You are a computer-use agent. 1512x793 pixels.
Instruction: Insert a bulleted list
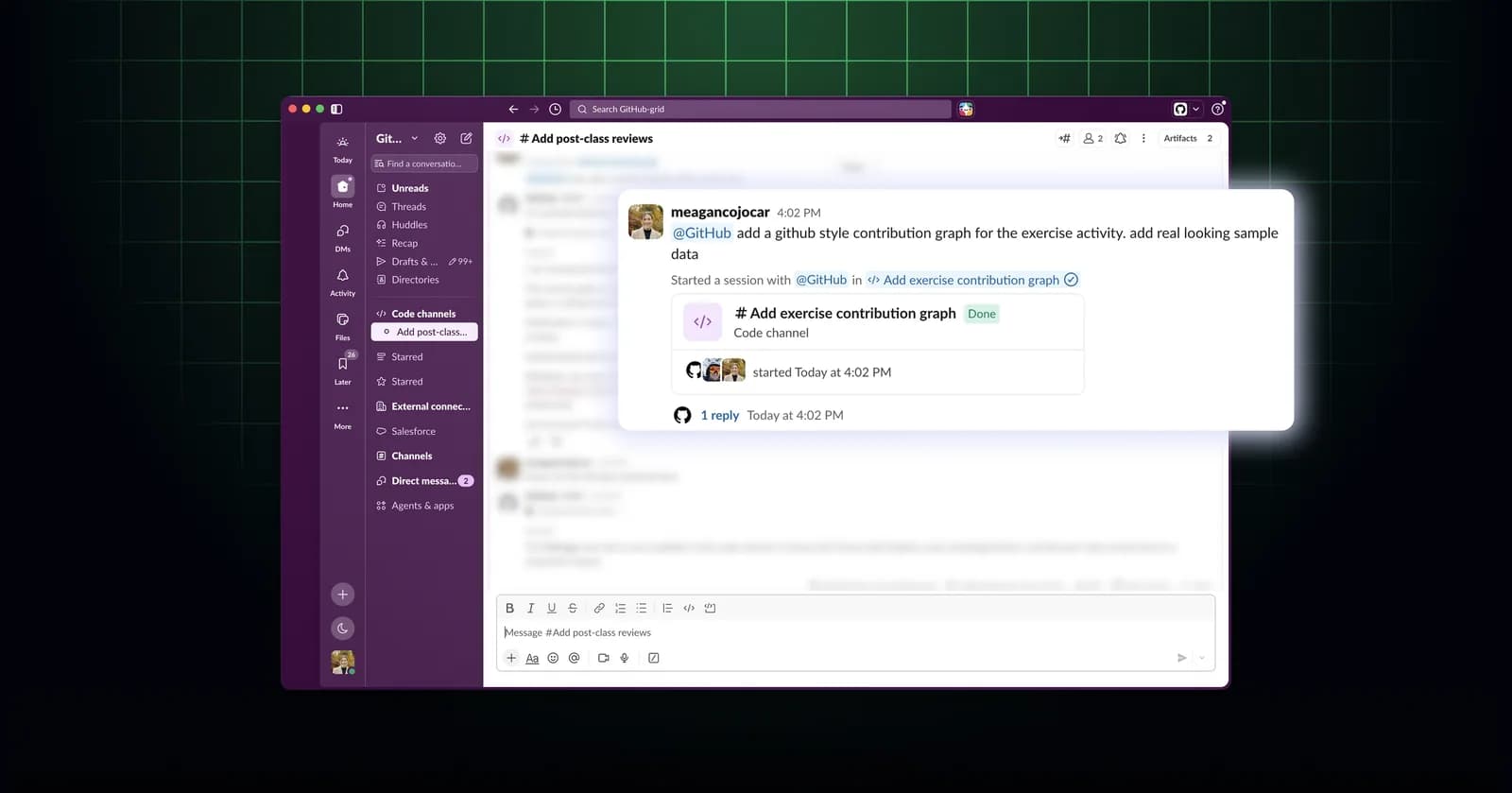point(642,608)
